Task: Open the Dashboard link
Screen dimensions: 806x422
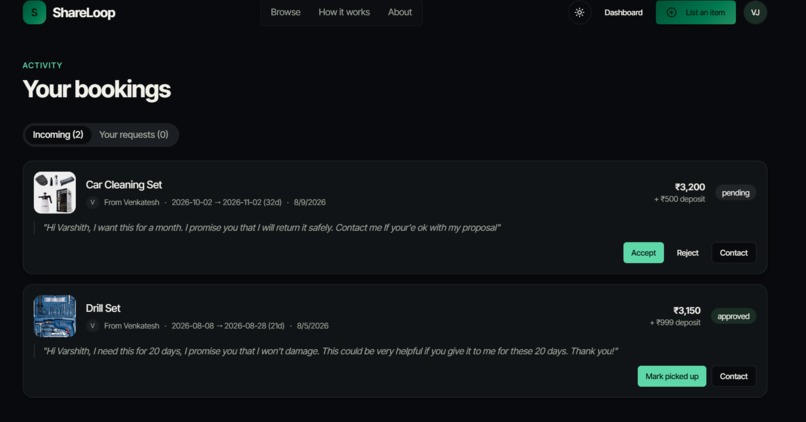Action: [623, 13]
